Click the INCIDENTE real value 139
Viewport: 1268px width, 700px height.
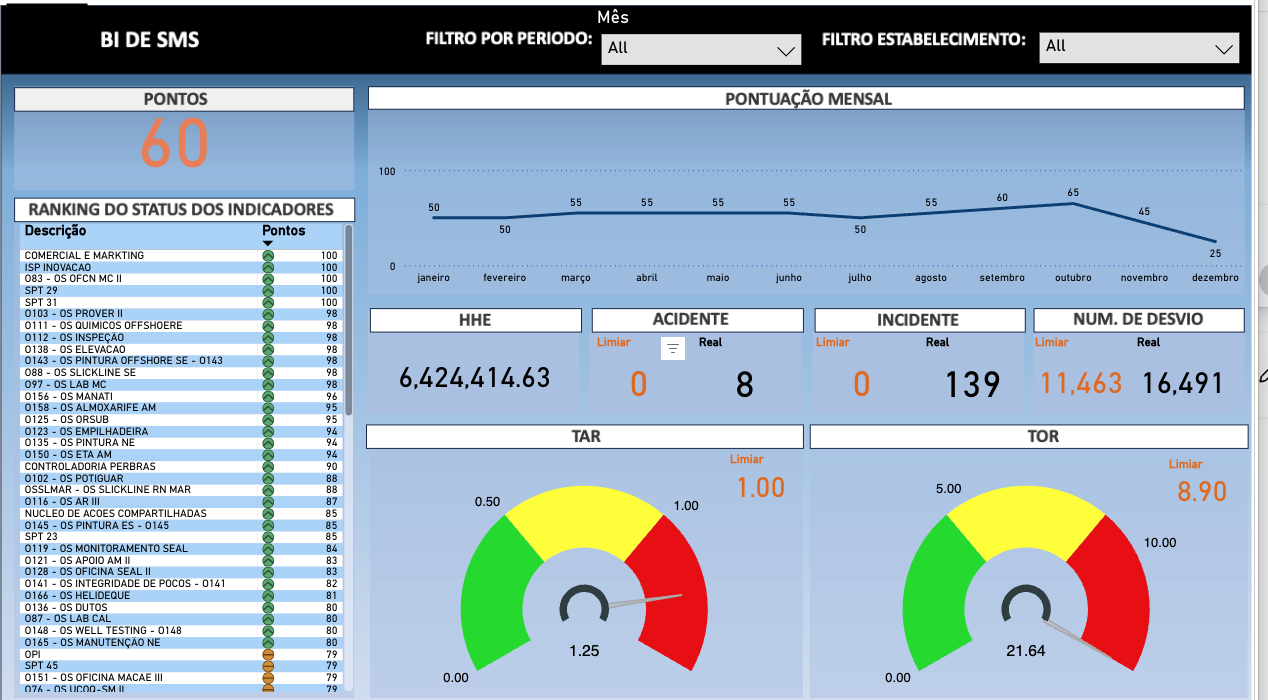coord(973,384)
